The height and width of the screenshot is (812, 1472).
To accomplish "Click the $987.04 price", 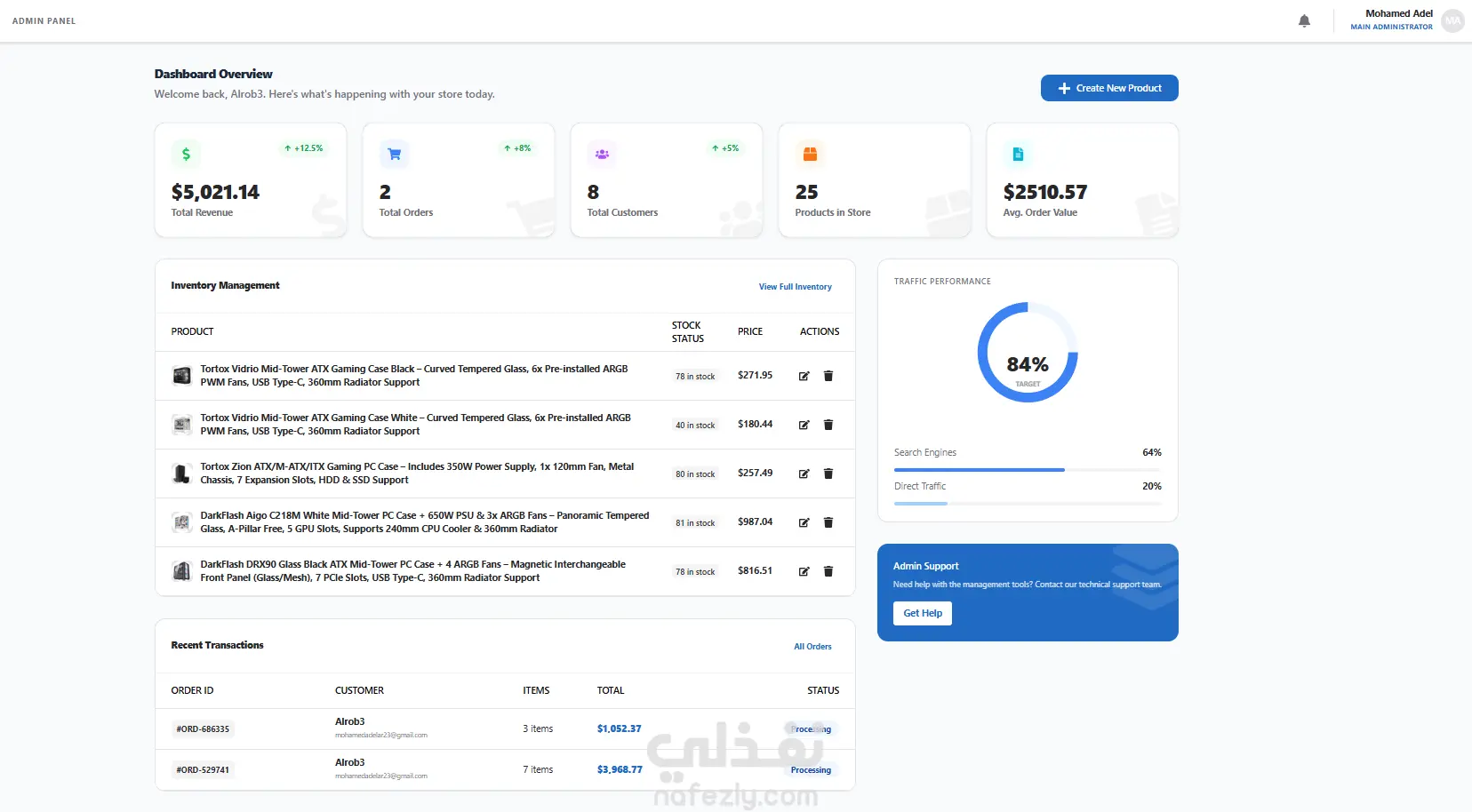I will [755, 521].
